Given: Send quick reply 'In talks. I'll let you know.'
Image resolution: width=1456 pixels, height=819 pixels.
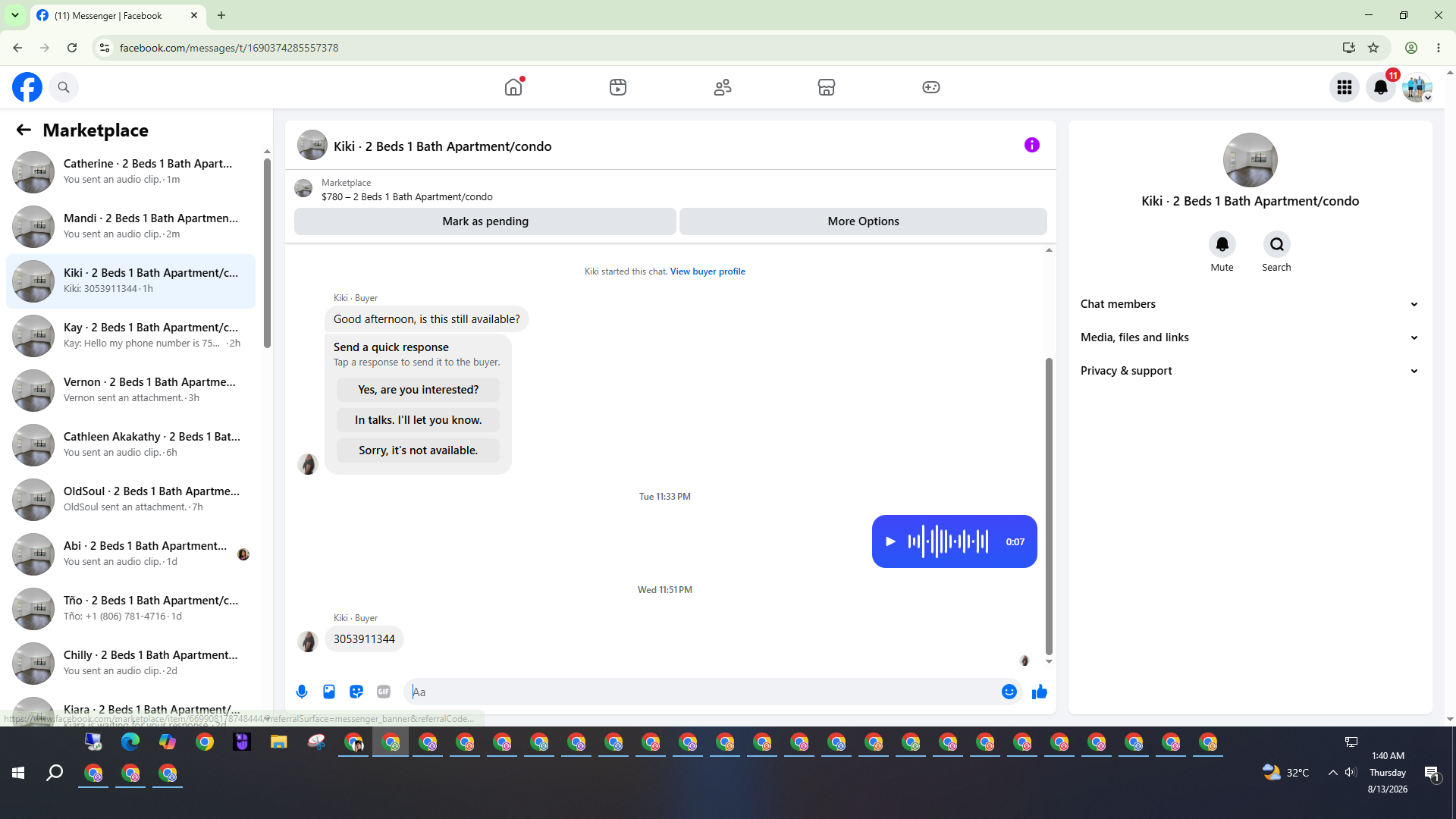Looking at the screenshot, I should point(418,420).
